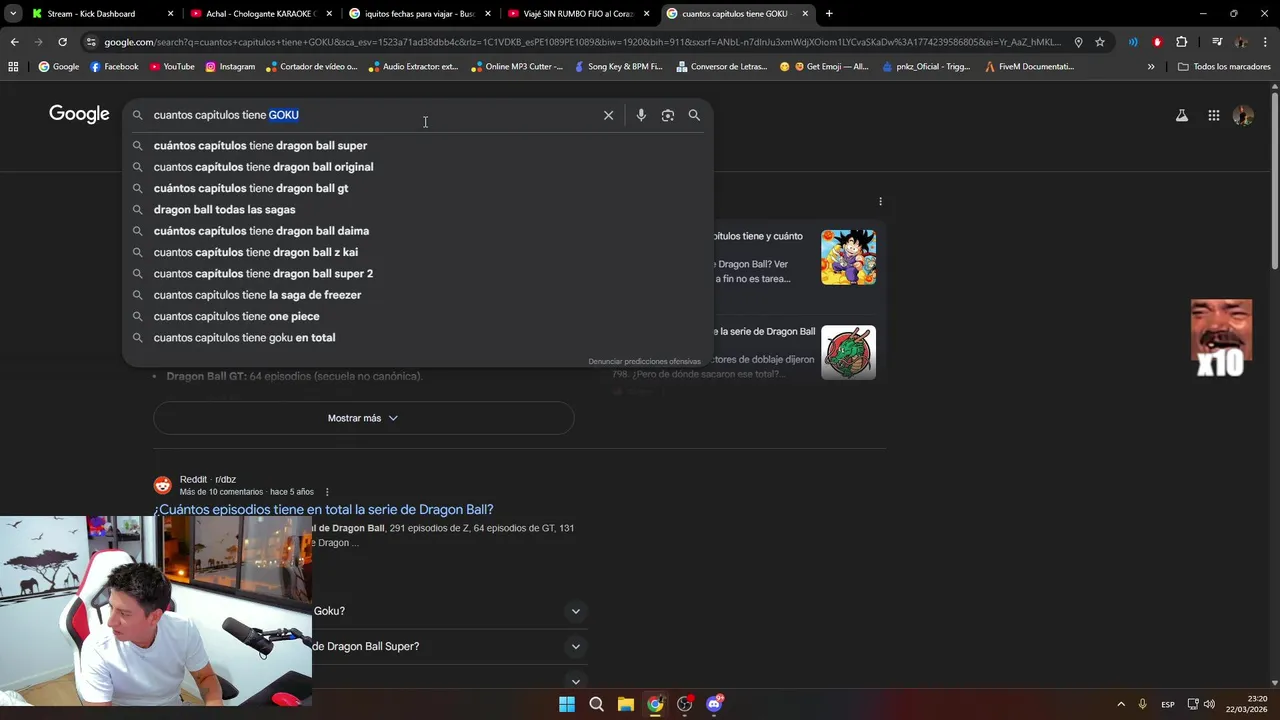Select suggestion dragon ball super 2

418,274
